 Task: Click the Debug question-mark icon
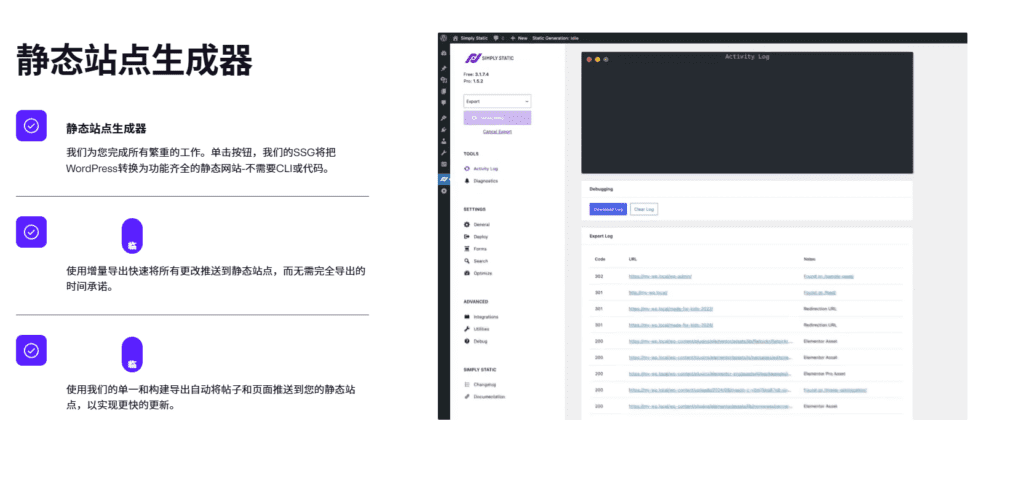467,341
